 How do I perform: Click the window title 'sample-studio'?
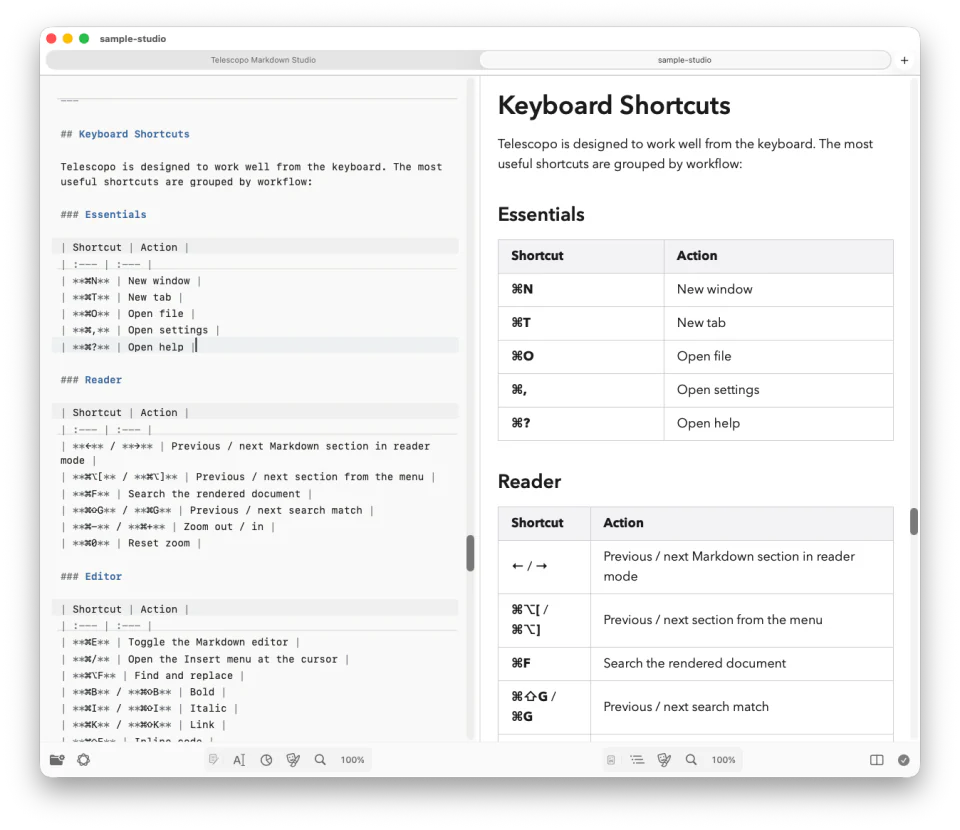(133, 39)
